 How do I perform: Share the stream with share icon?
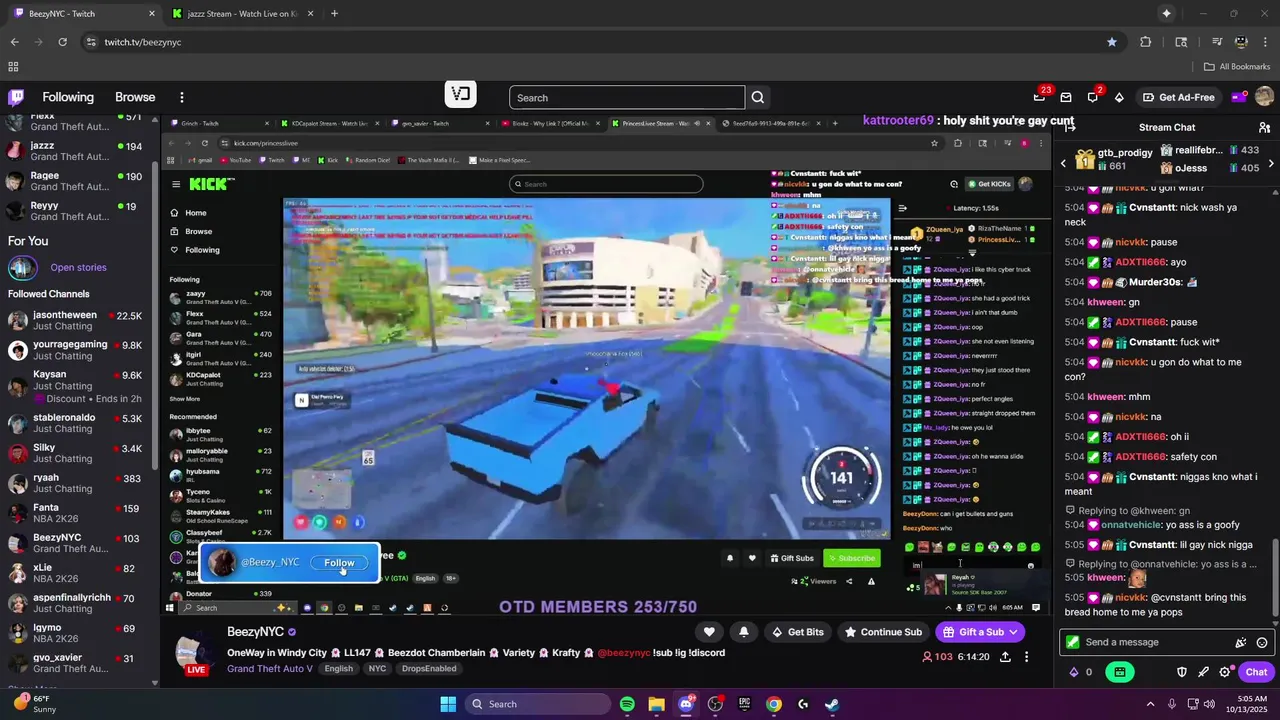click(x=1005, y=657)
